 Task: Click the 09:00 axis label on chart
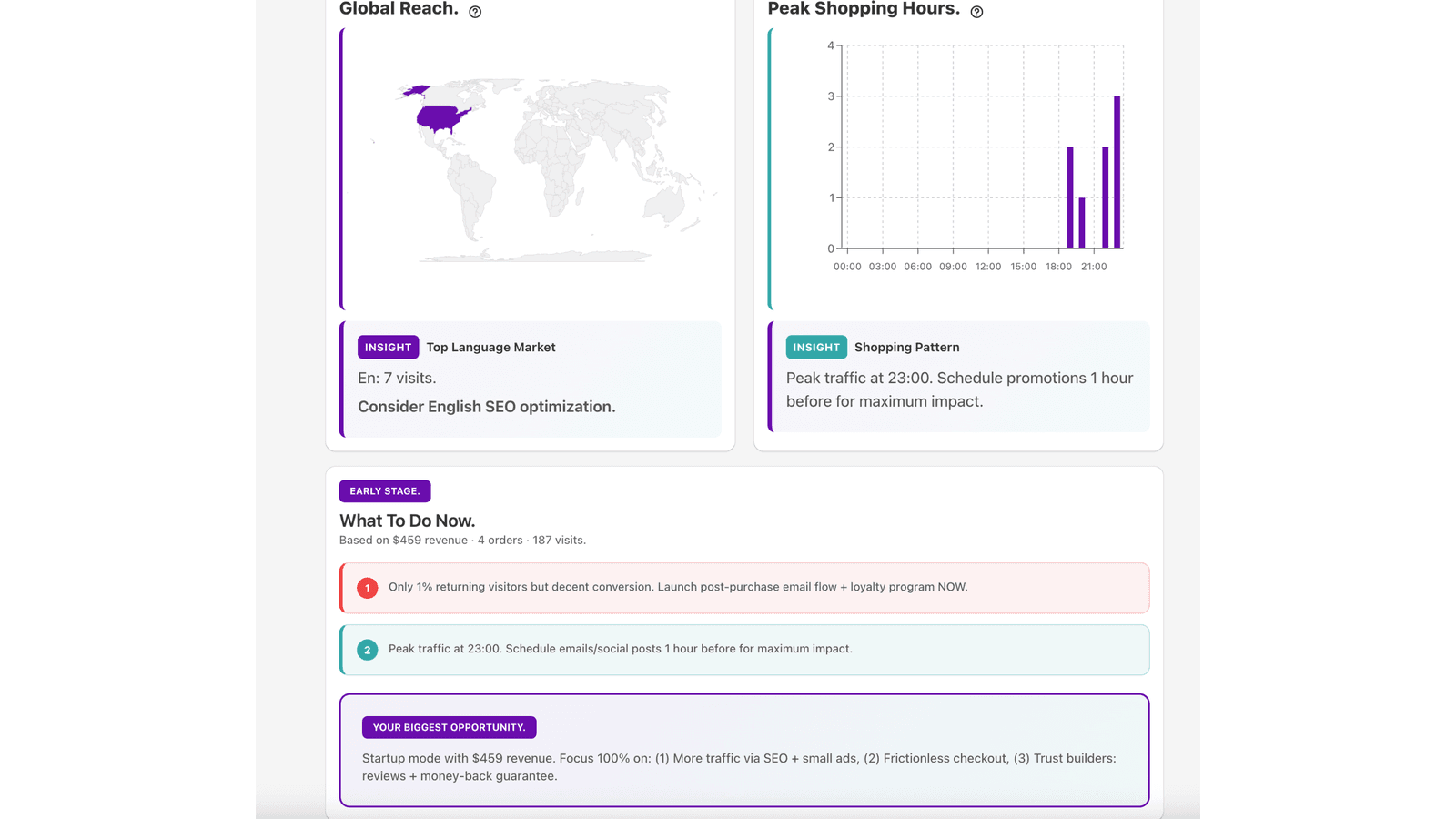coord(953,267)
